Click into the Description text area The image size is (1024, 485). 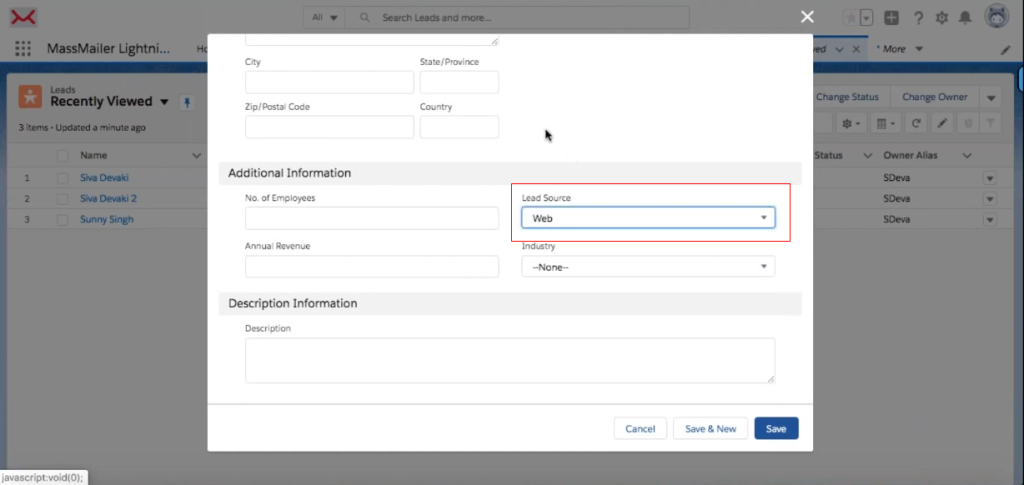coord(510,360)
